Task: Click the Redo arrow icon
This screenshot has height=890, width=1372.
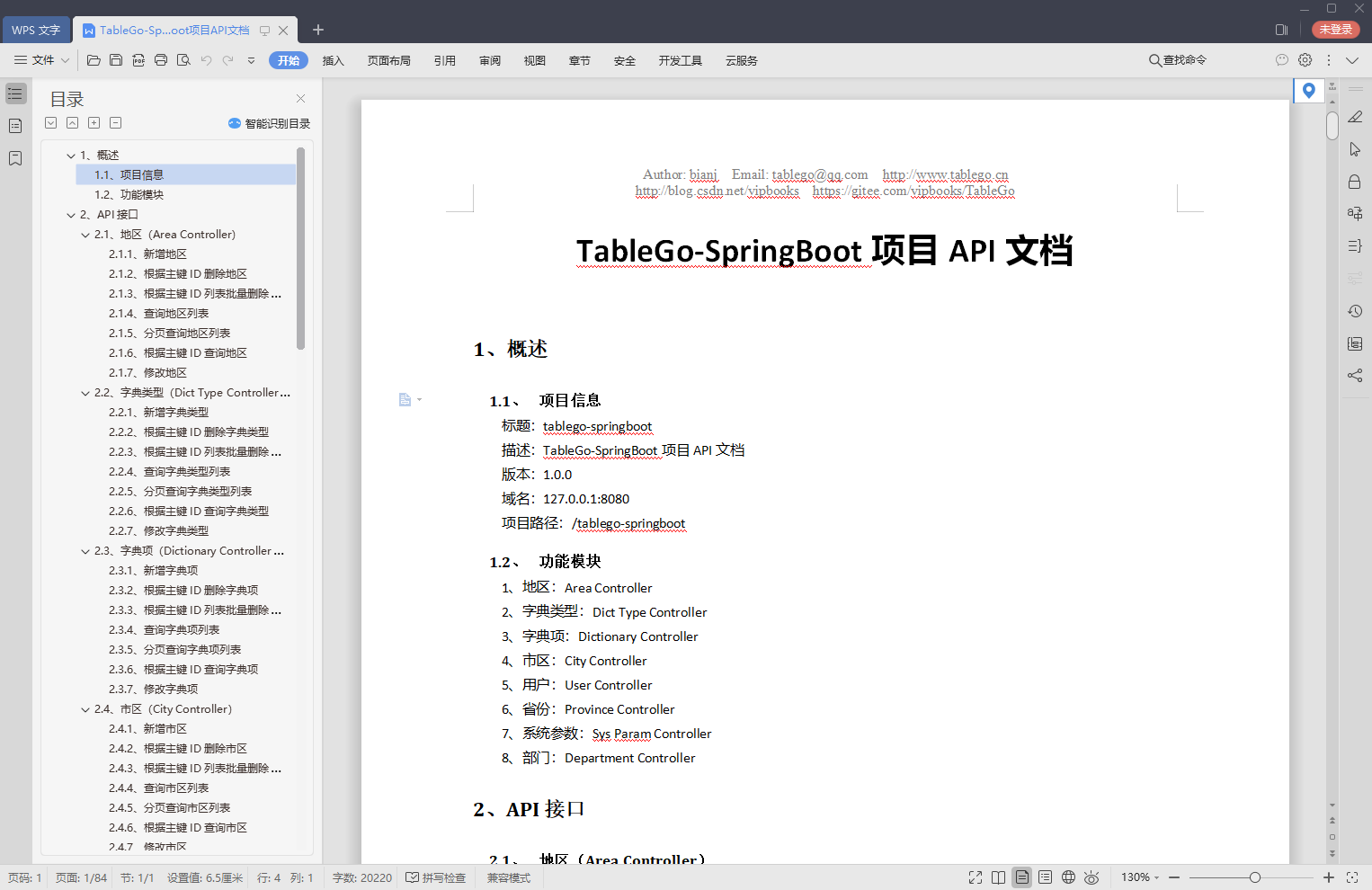Action: tap(227, 60)
